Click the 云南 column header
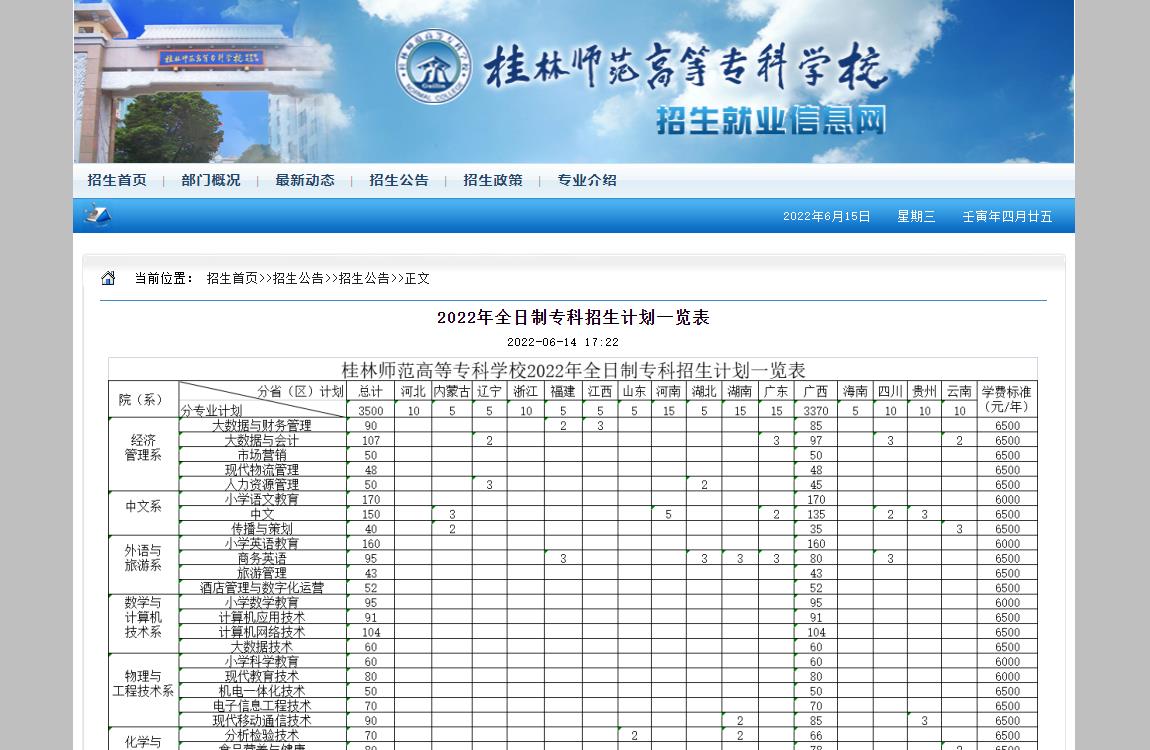Image resolution: width=1150 pixels, height=750 pixels. pyautogui.click(x=959, y=391)
